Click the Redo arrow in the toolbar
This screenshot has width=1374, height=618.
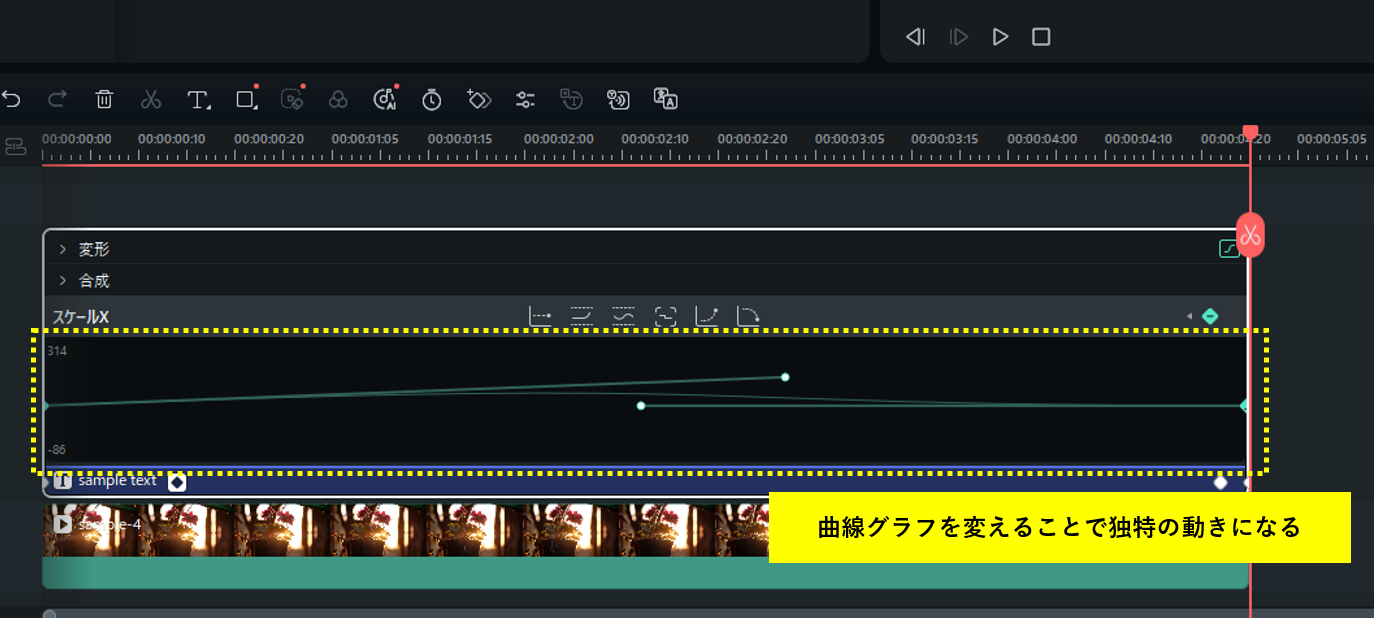57,99
